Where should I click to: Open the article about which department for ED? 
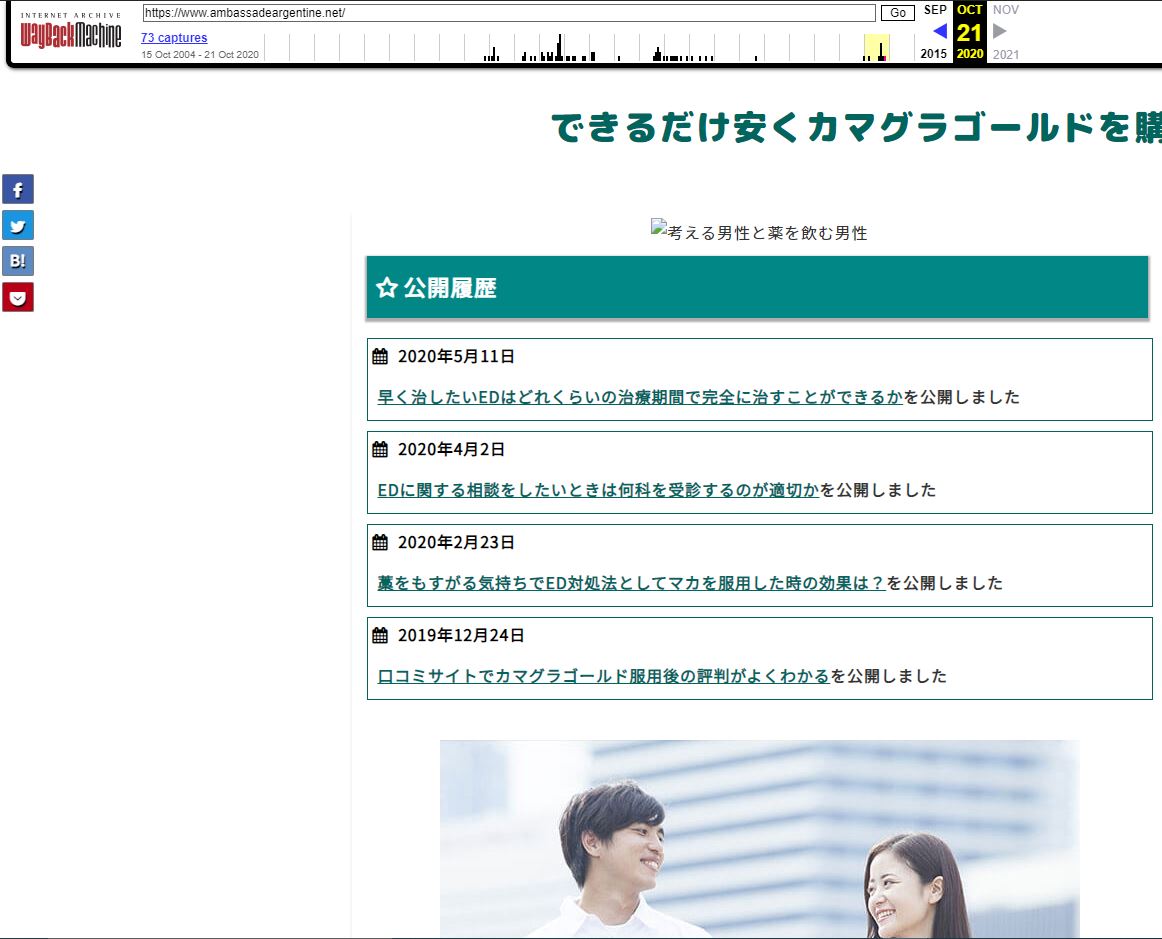tap(598, 490)
